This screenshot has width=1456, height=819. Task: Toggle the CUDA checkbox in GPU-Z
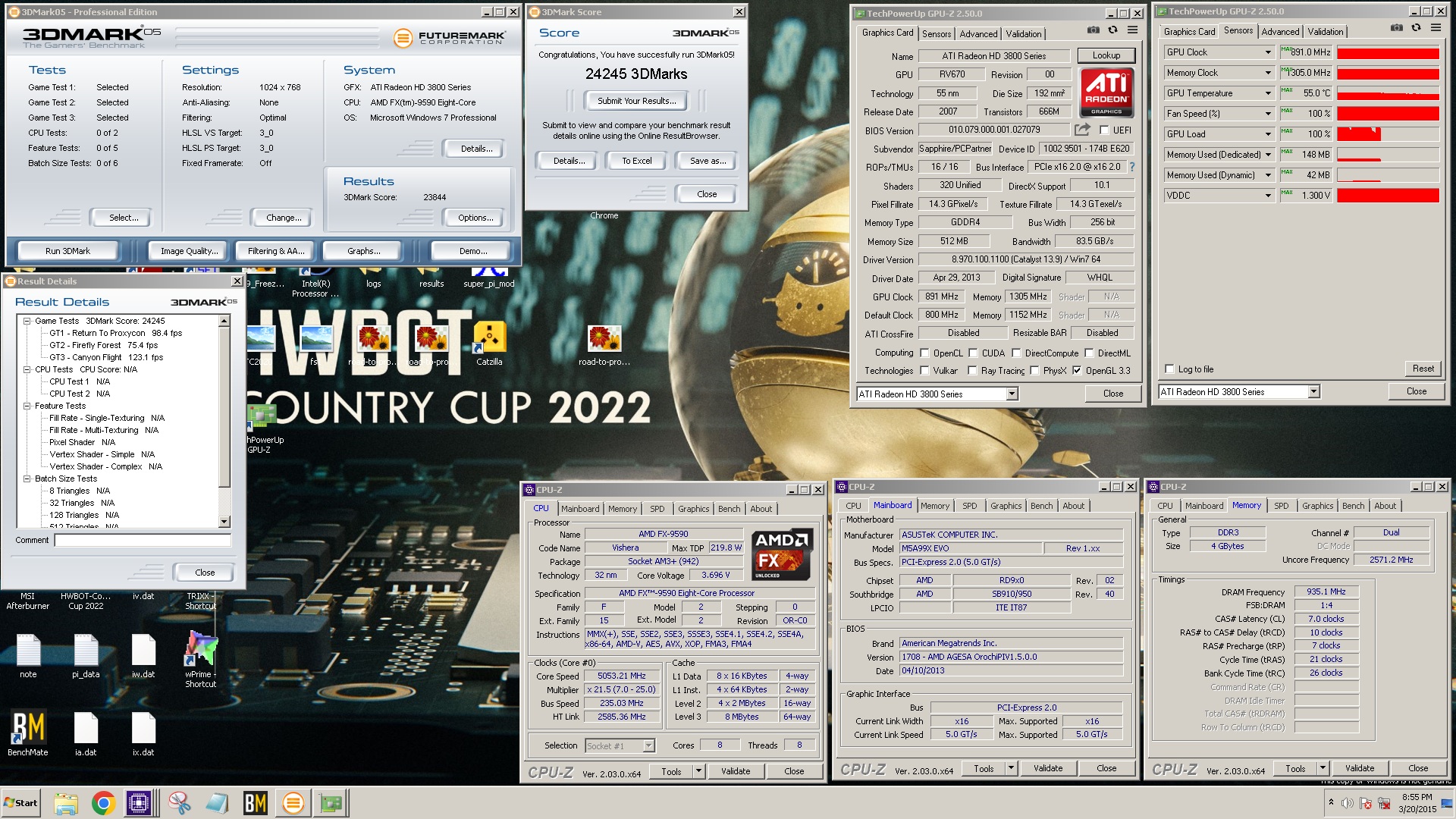point(973,353)
